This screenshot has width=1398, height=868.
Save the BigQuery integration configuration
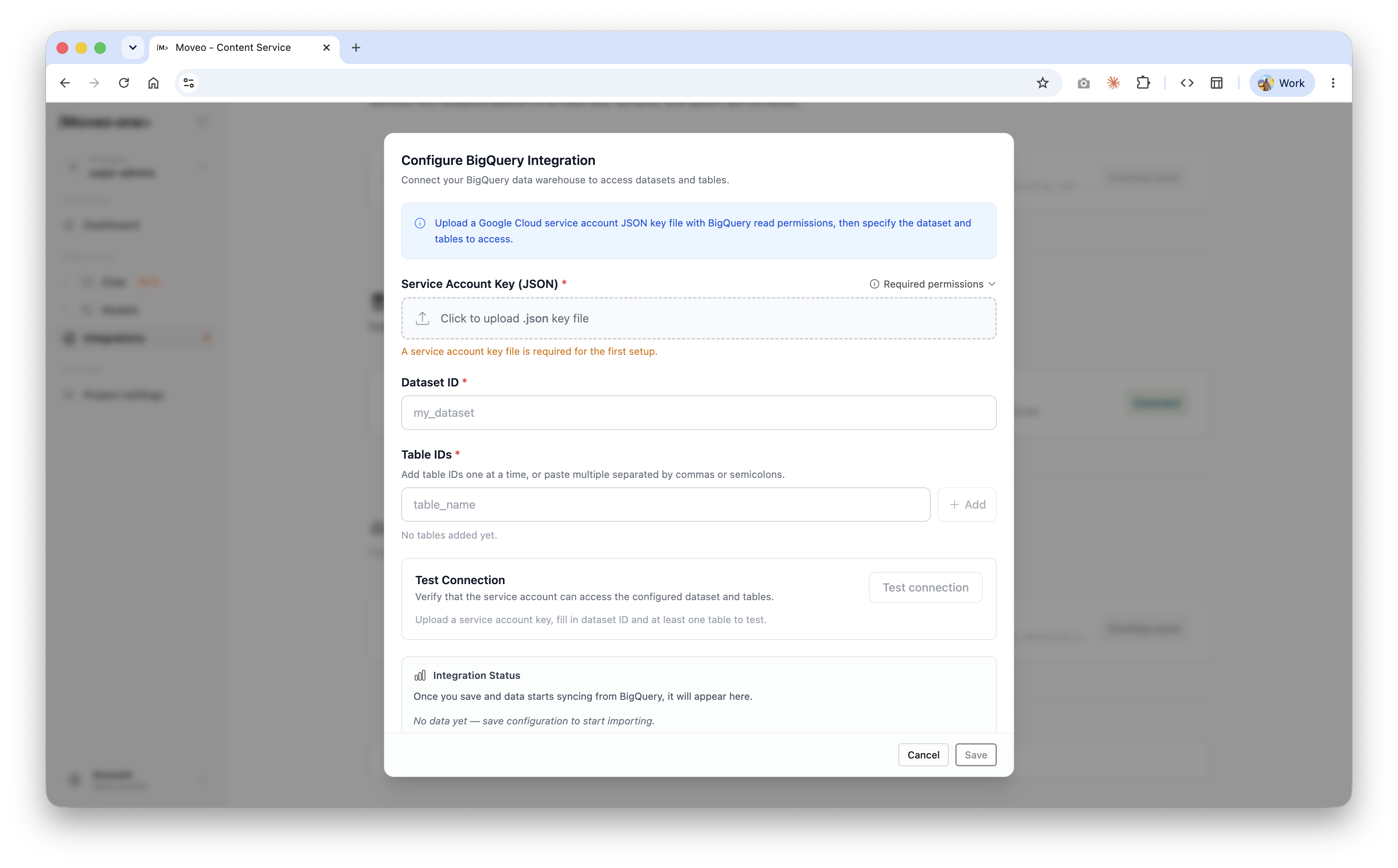(975, 755)
